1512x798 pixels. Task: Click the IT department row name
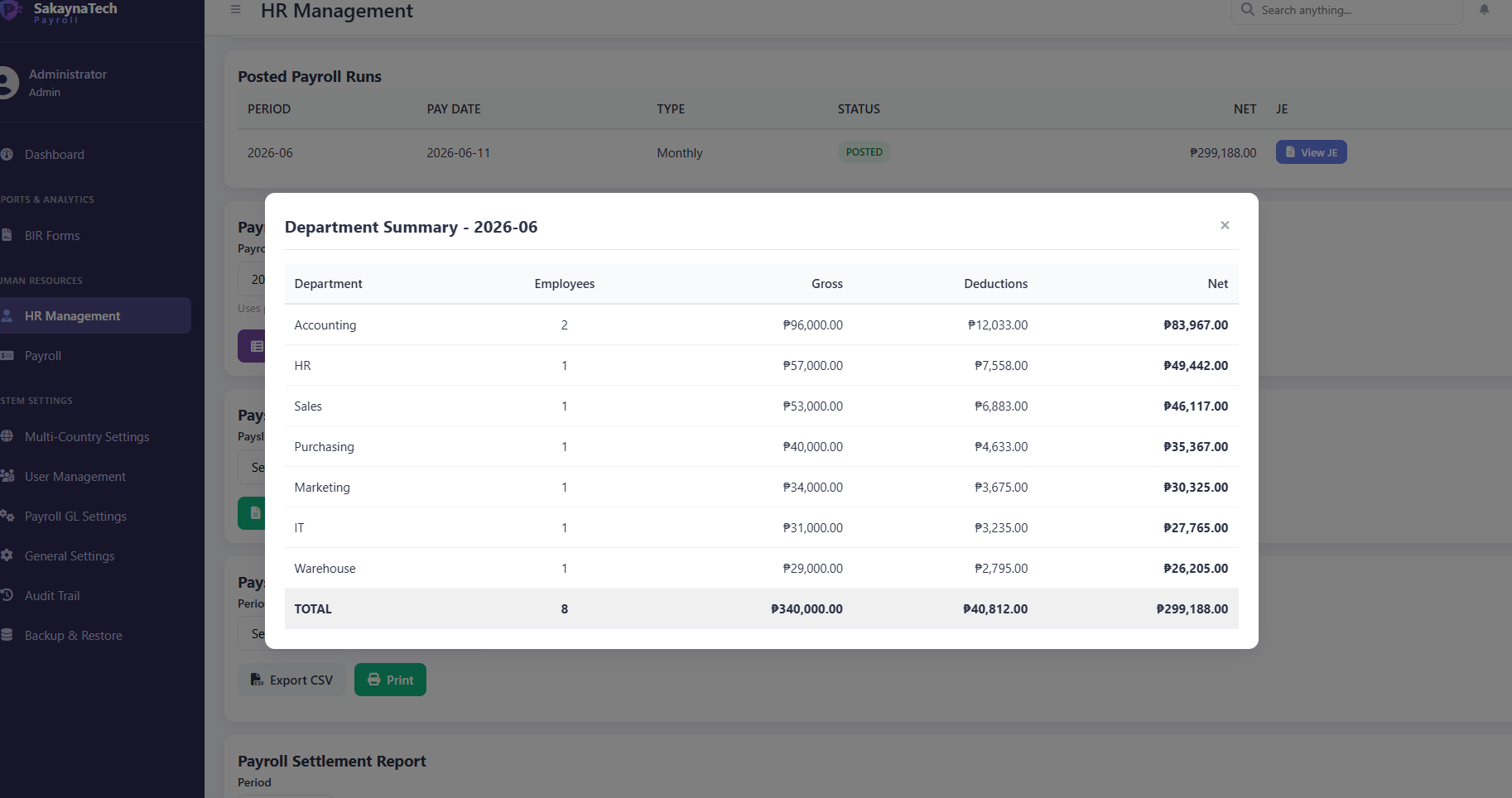pyautogui.click(x=299, y=528)
